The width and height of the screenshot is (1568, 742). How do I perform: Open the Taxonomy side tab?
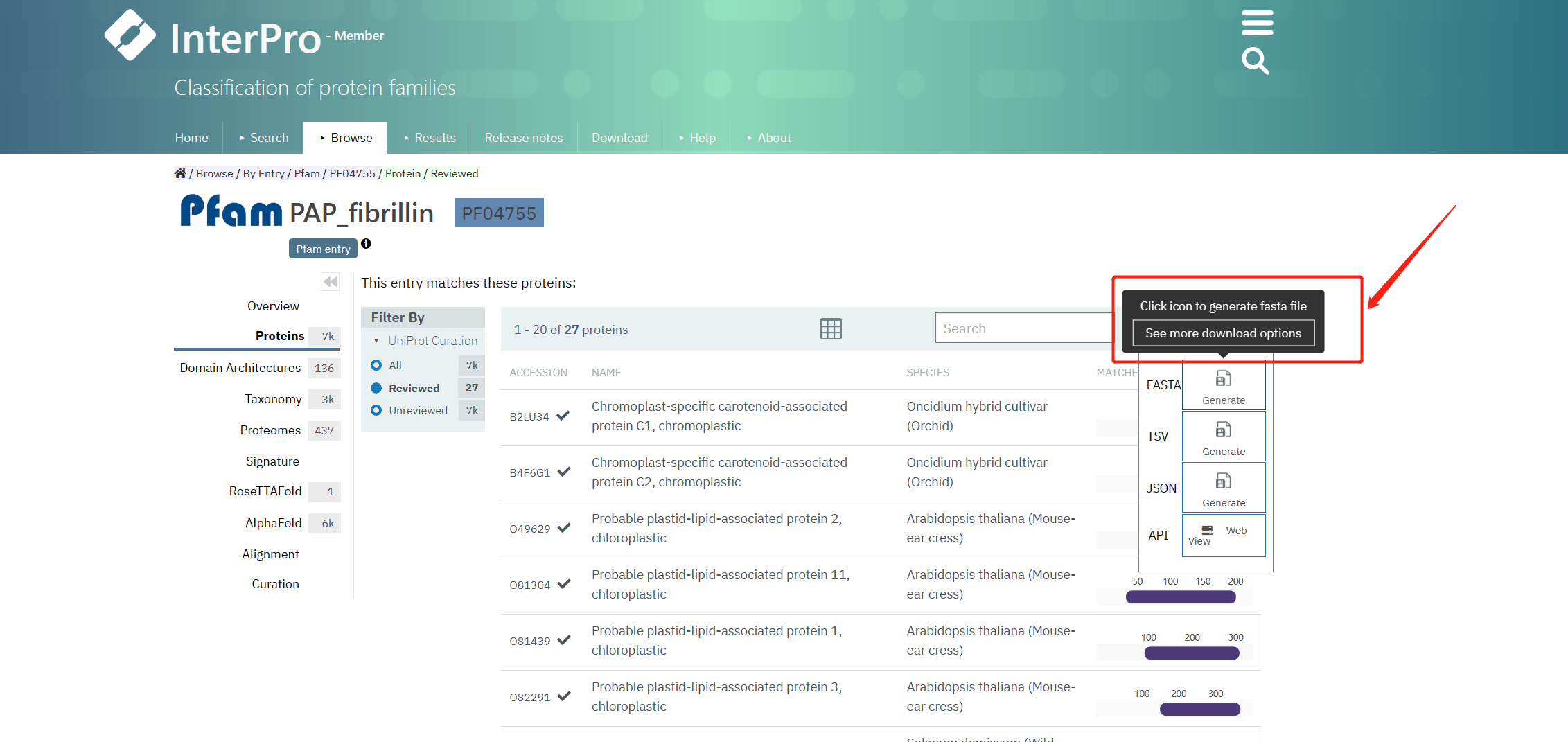tap(273, 399)
